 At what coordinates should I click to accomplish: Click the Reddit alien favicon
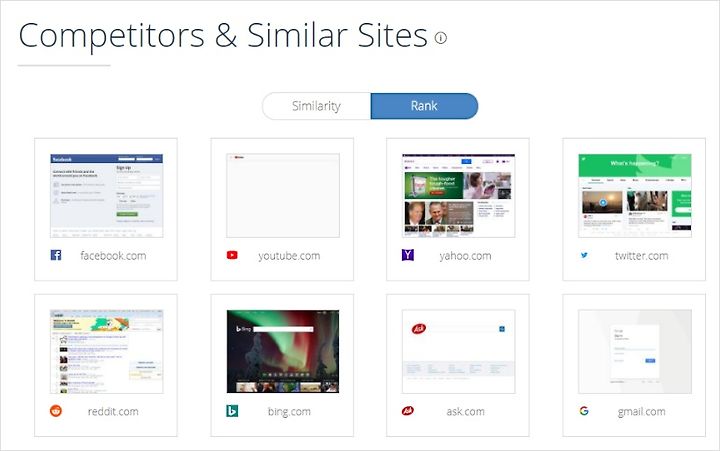click(x=56, y=411)
